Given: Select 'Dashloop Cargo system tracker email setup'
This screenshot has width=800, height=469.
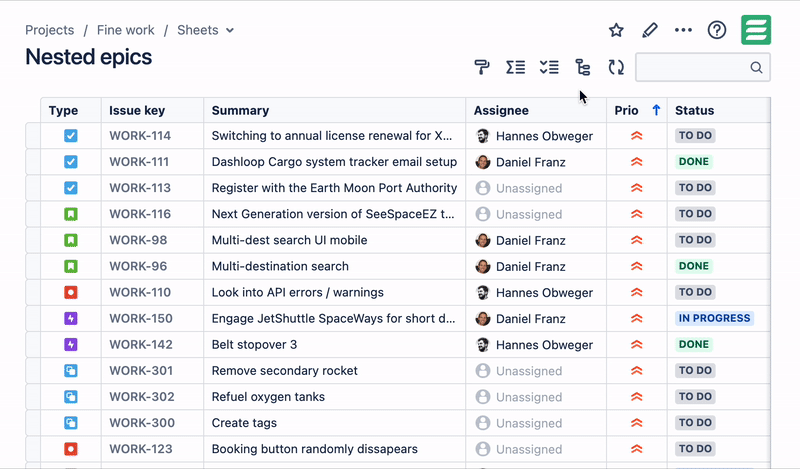Looking at the screenshot, I should click(x=334, y=162).
